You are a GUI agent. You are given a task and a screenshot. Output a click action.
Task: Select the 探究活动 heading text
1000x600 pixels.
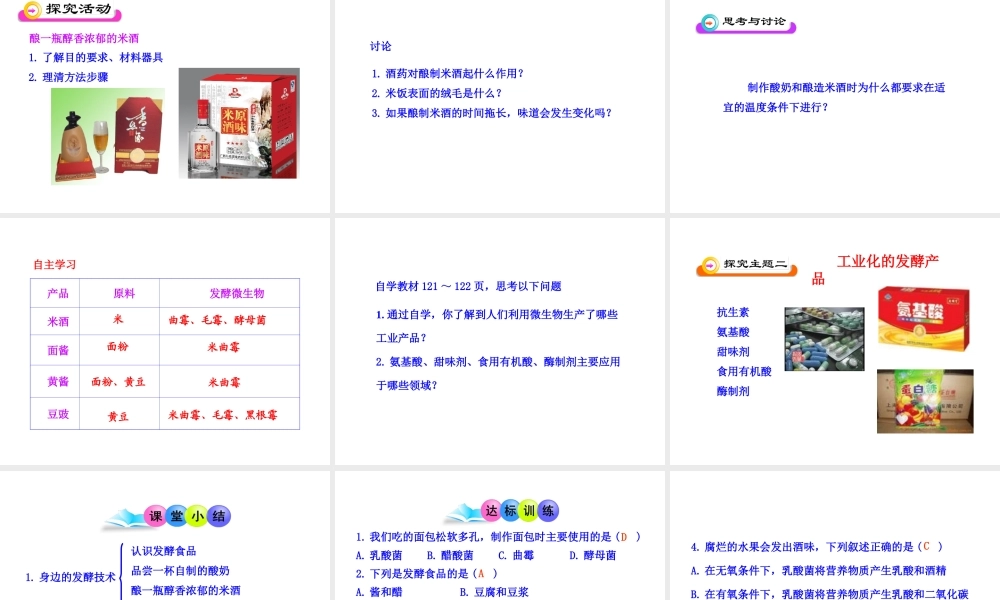[78, 10]
